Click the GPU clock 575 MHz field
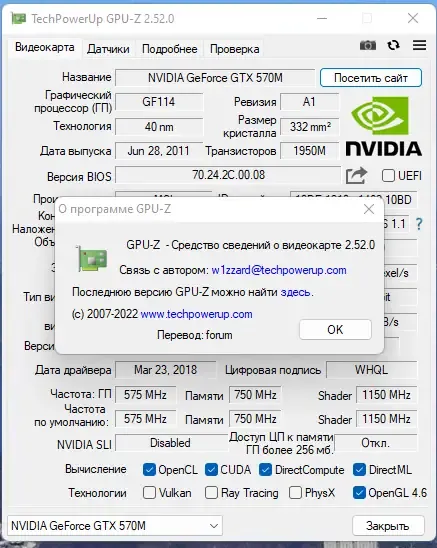The height and width of the screenshot is (548, 437). (x=145, y=395)
